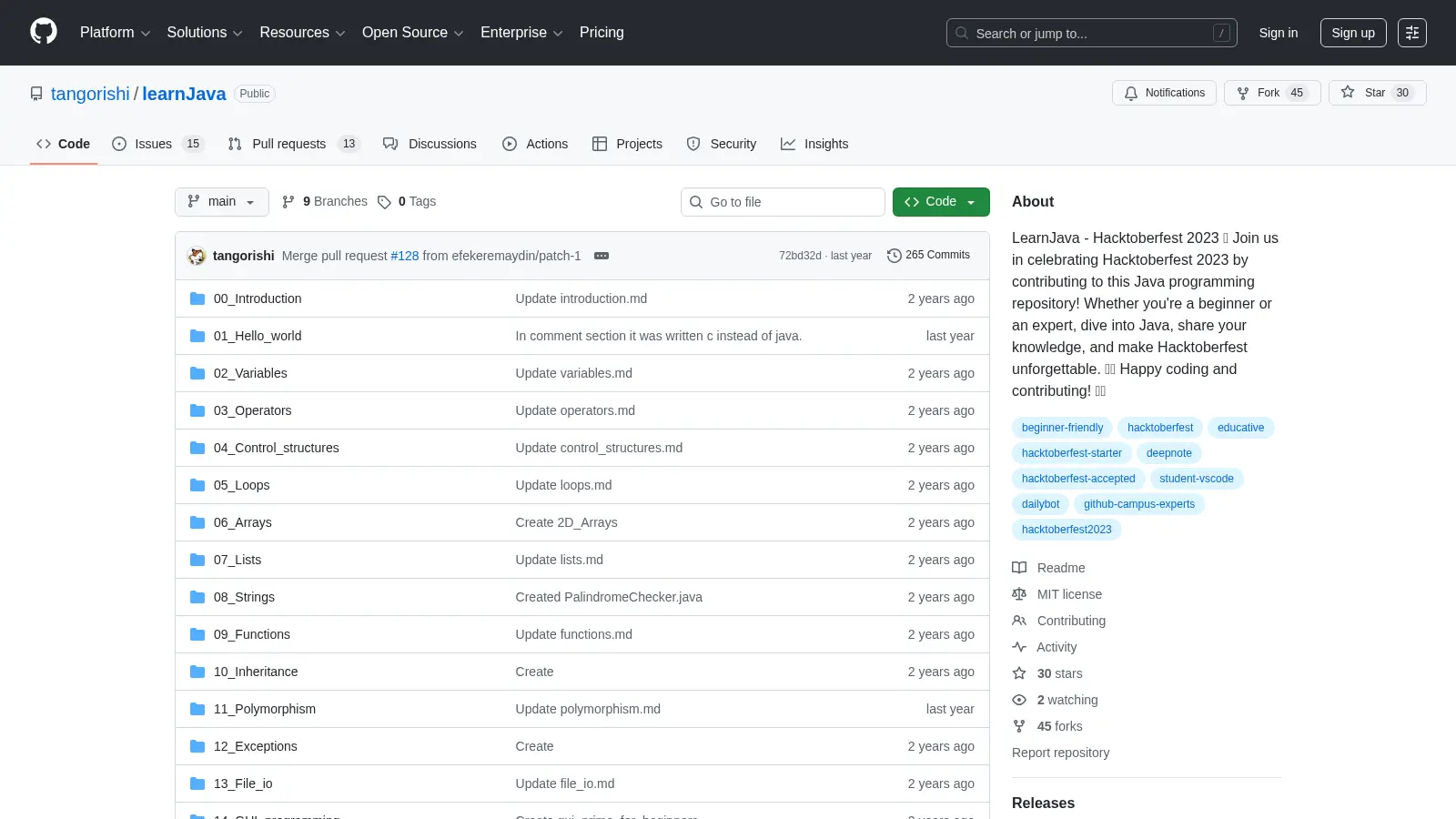The image size is (1456, 819).
Task: Click the tag icon next to 0 Tags
Action: pyautogui.click(x=384, y=202)
